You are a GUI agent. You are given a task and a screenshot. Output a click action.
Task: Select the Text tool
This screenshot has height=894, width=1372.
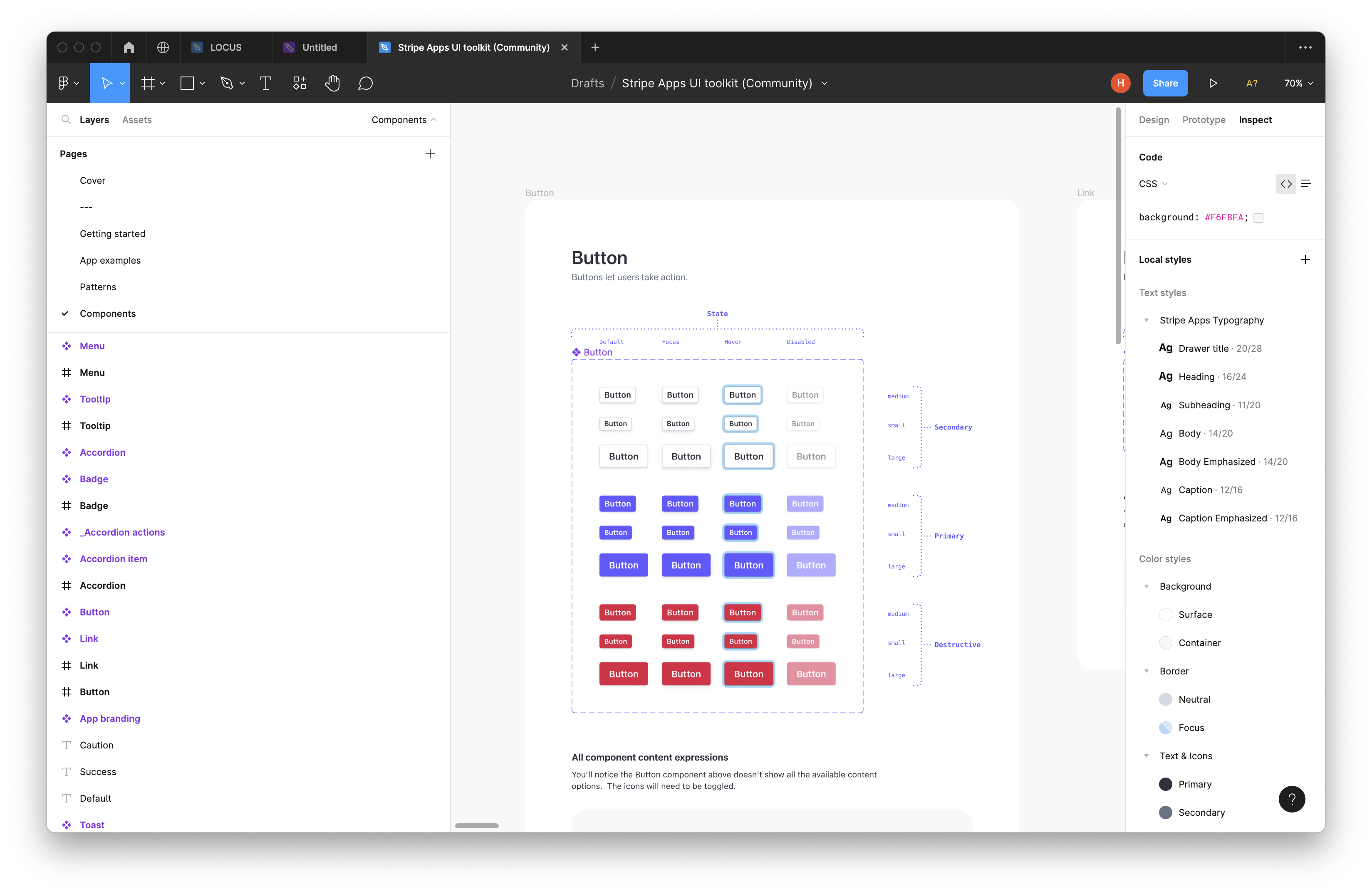tap(266, 84)
